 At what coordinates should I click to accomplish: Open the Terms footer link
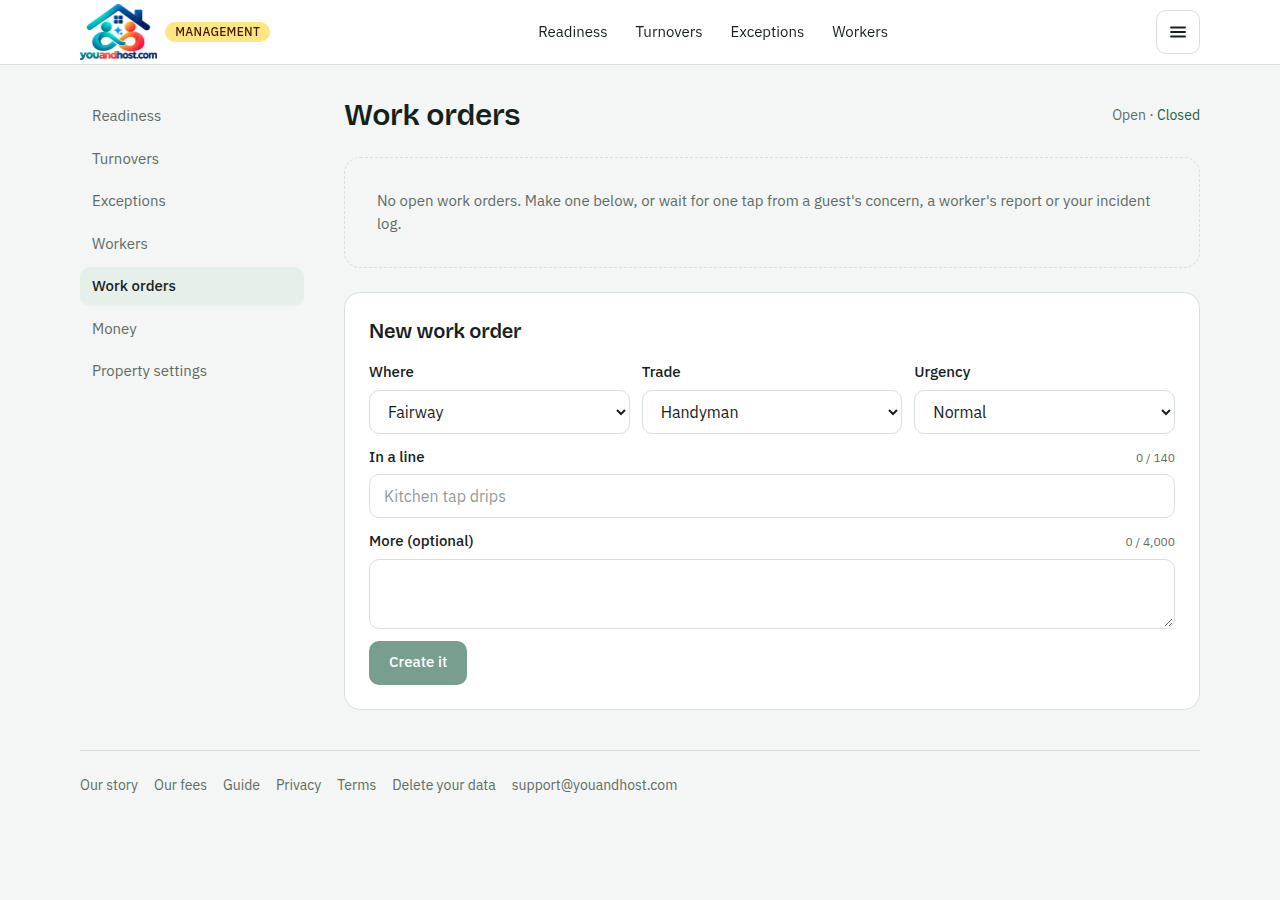click(356, 785)
